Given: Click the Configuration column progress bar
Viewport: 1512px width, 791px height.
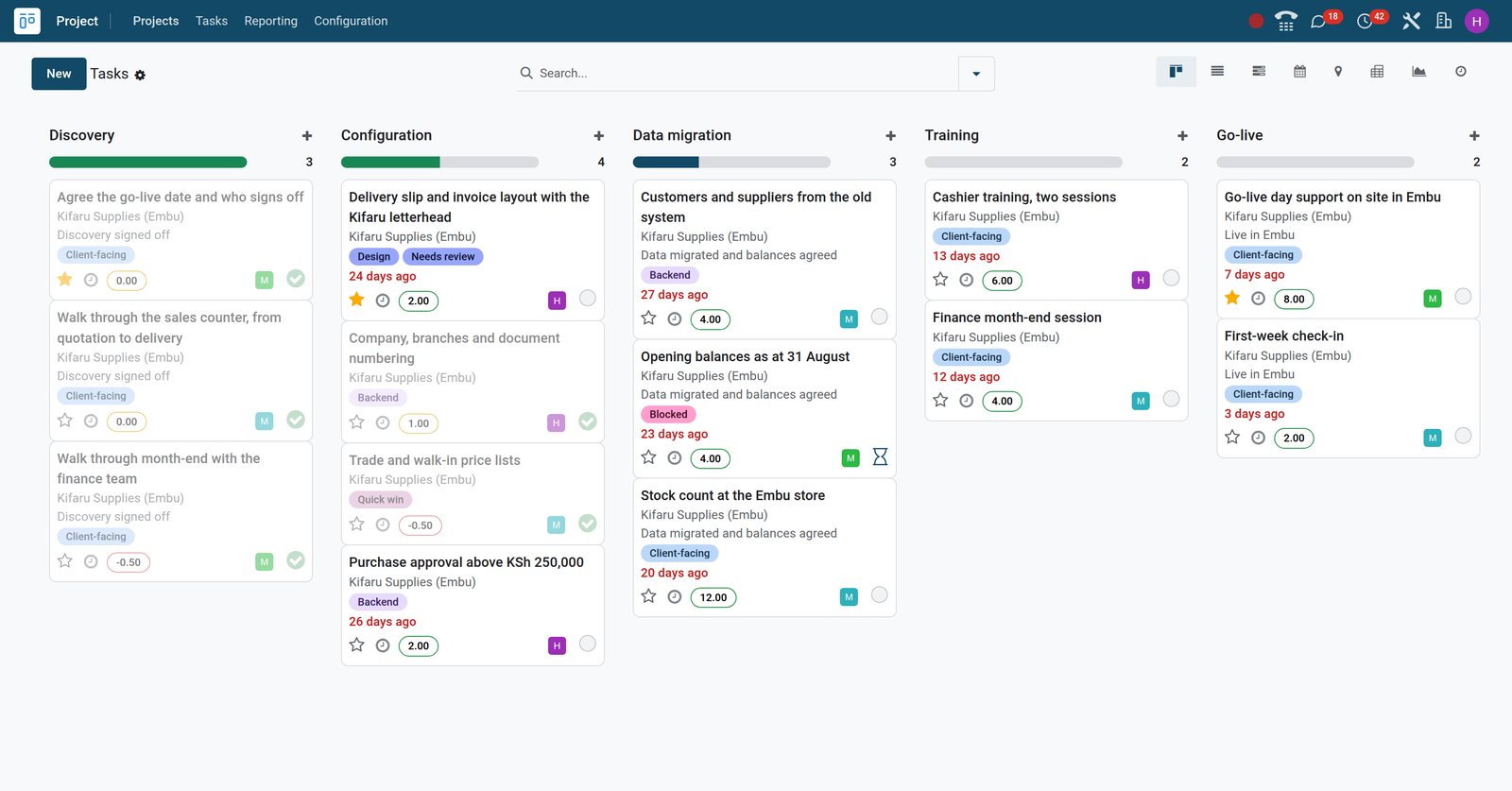Looking at the screenshot, I should 439,163.
